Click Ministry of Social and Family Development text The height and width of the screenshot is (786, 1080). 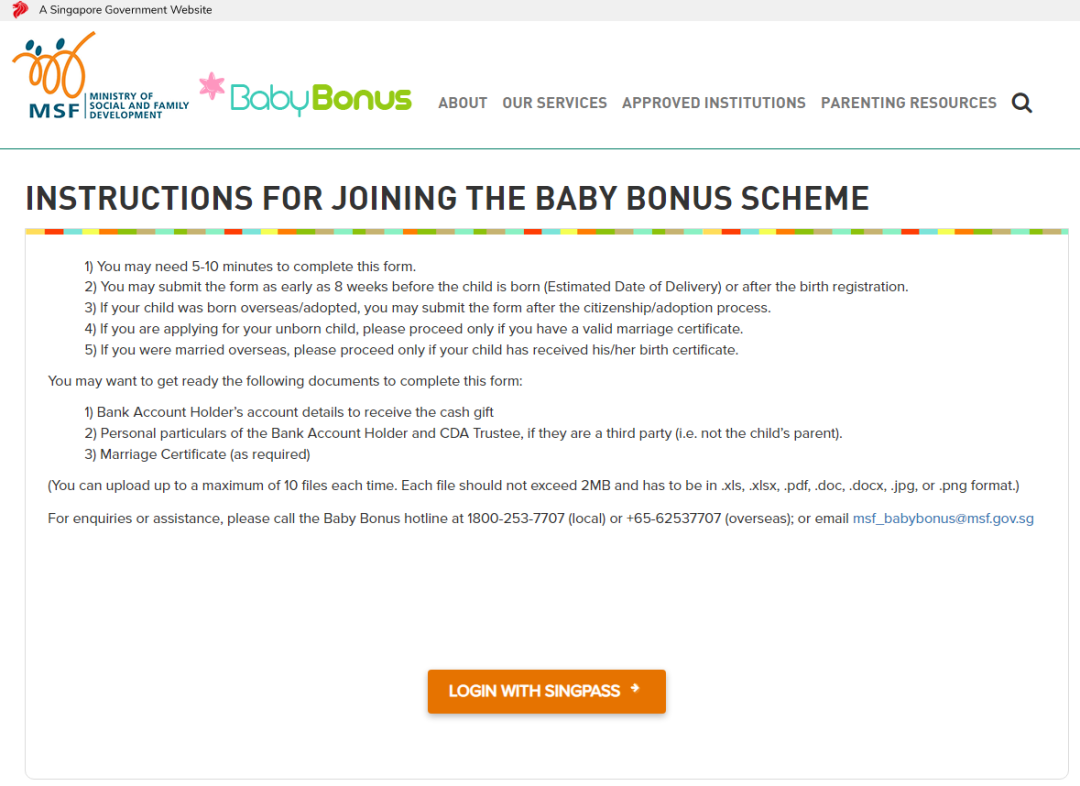click(x=138, y=106)
